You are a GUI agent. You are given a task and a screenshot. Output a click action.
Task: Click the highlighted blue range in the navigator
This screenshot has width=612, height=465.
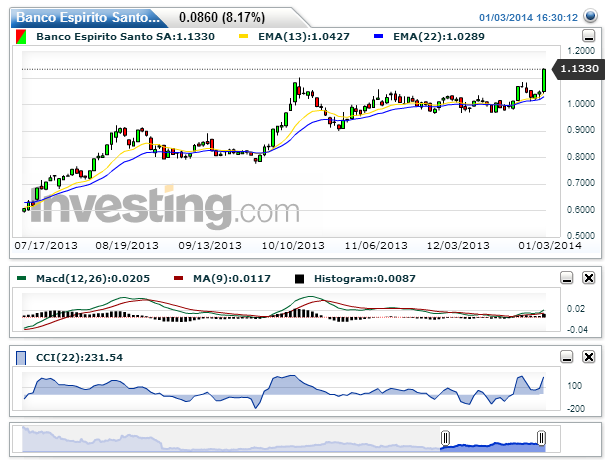(493, 447)
